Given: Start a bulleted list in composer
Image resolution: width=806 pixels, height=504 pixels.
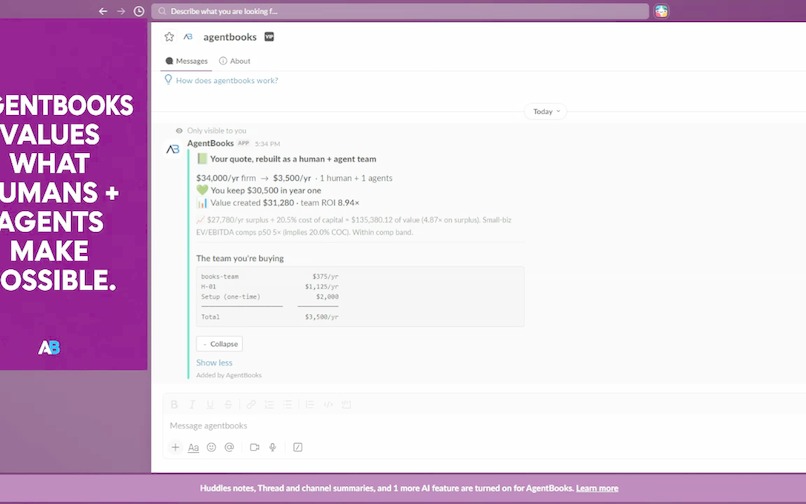Looking at the screenshot, I should click(287, 405).
